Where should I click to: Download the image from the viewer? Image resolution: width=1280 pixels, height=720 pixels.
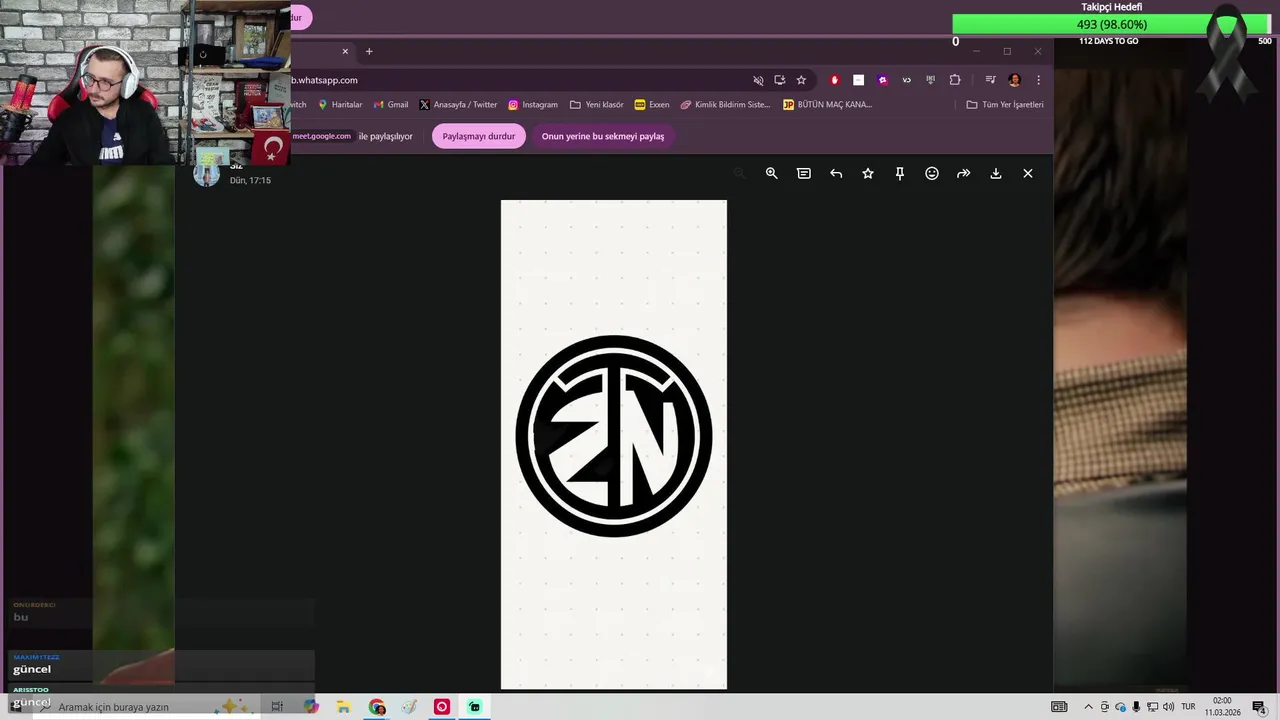pyautogui.click(x=996, y=173)
